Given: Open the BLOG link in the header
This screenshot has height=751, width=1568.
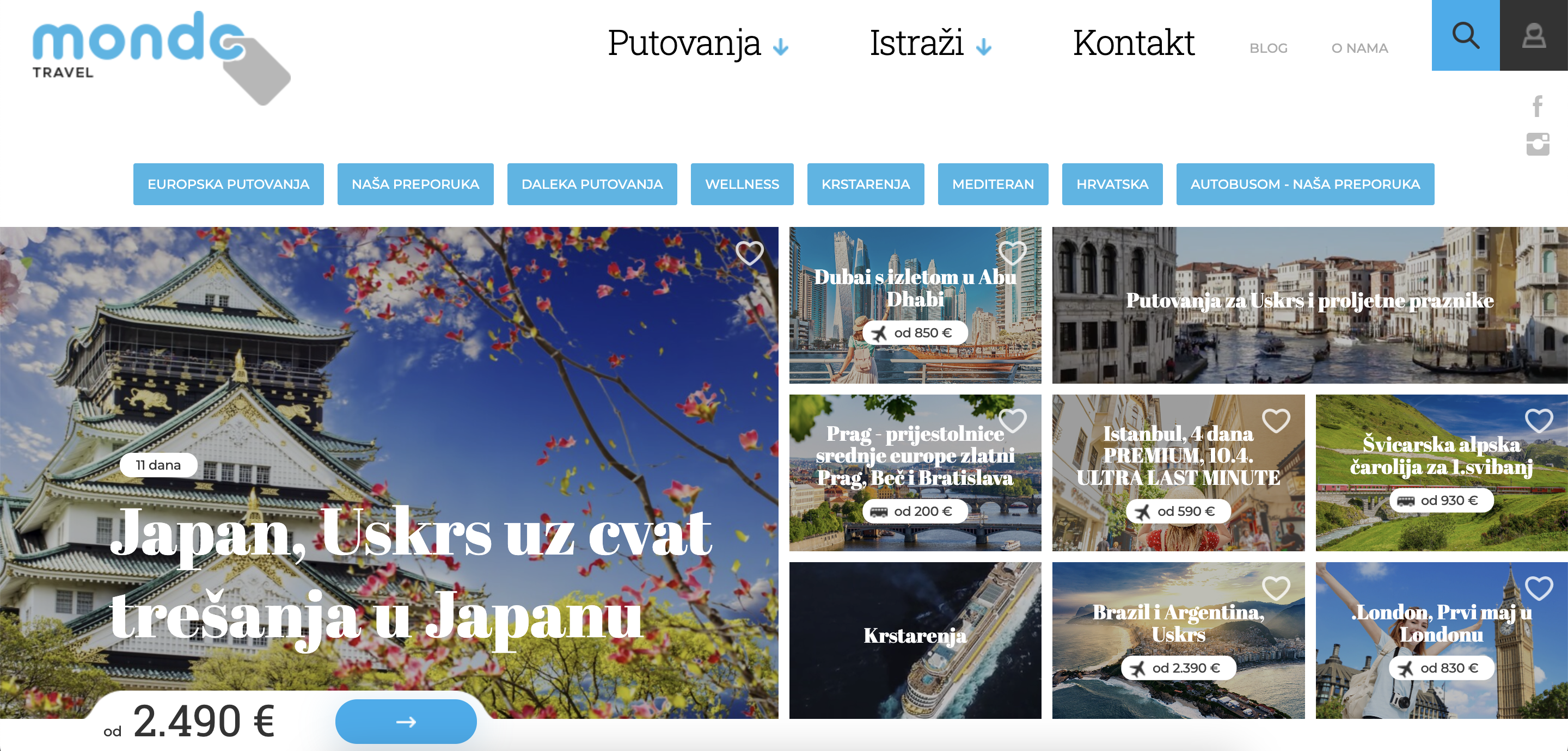Looking at the screenshot, I should pyautogui.click(x=1268, y=48).
